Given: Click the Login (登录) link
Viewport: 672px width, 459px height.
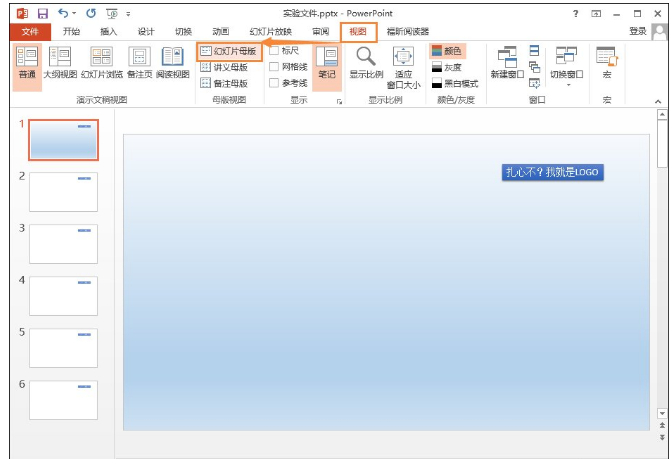Looking at the screenshot, I should (x=637, y=31).
